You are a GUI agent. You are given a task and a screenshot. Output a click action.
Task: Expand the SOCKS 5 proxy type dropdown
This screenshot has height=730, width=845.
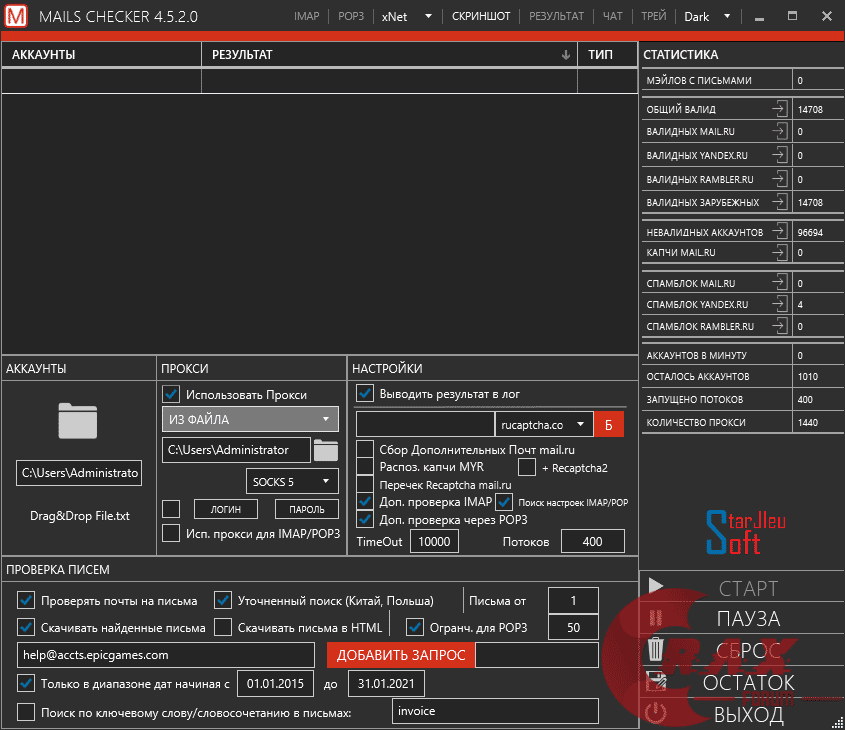pos(292,482)
